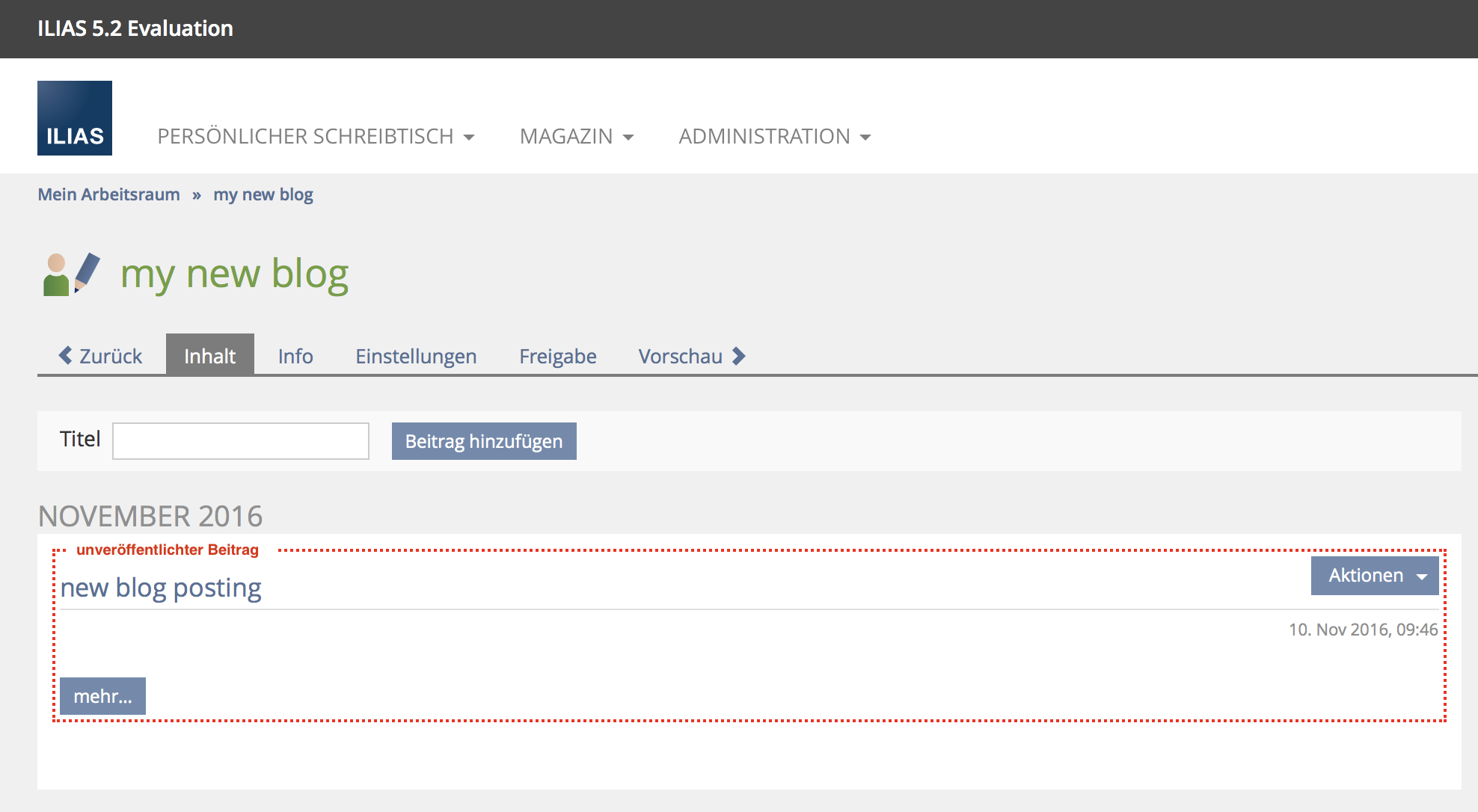Switch to the Info tab

295,356
